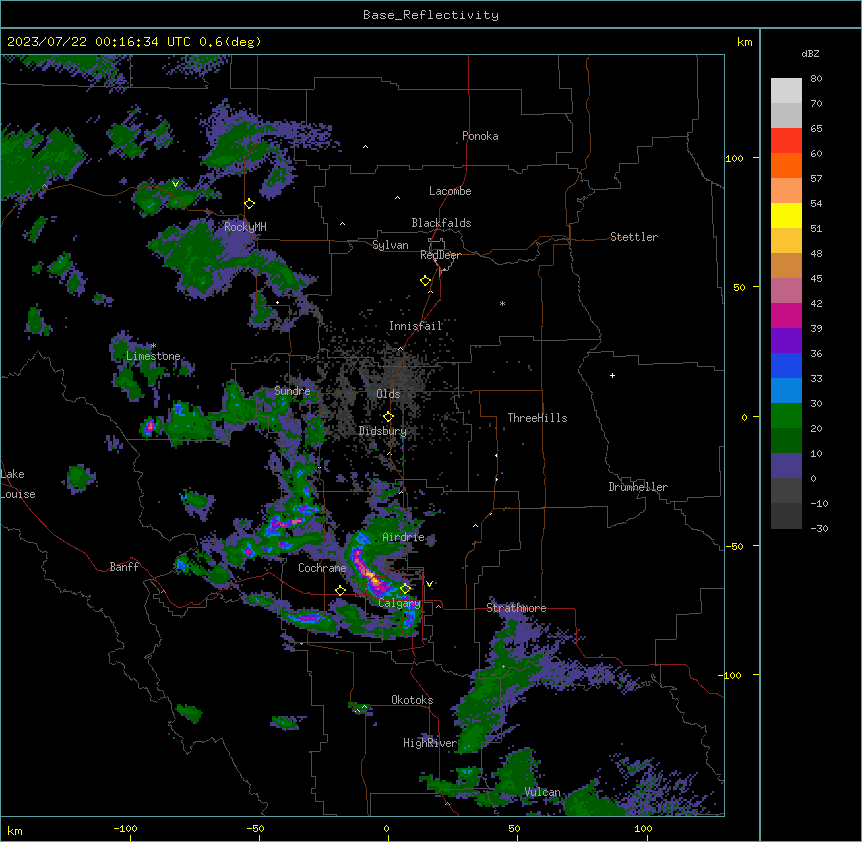Click the yellow diamond marker above Calgary label
The height and width of the screenshot is (842, 862).
click(x=405, y=589)
